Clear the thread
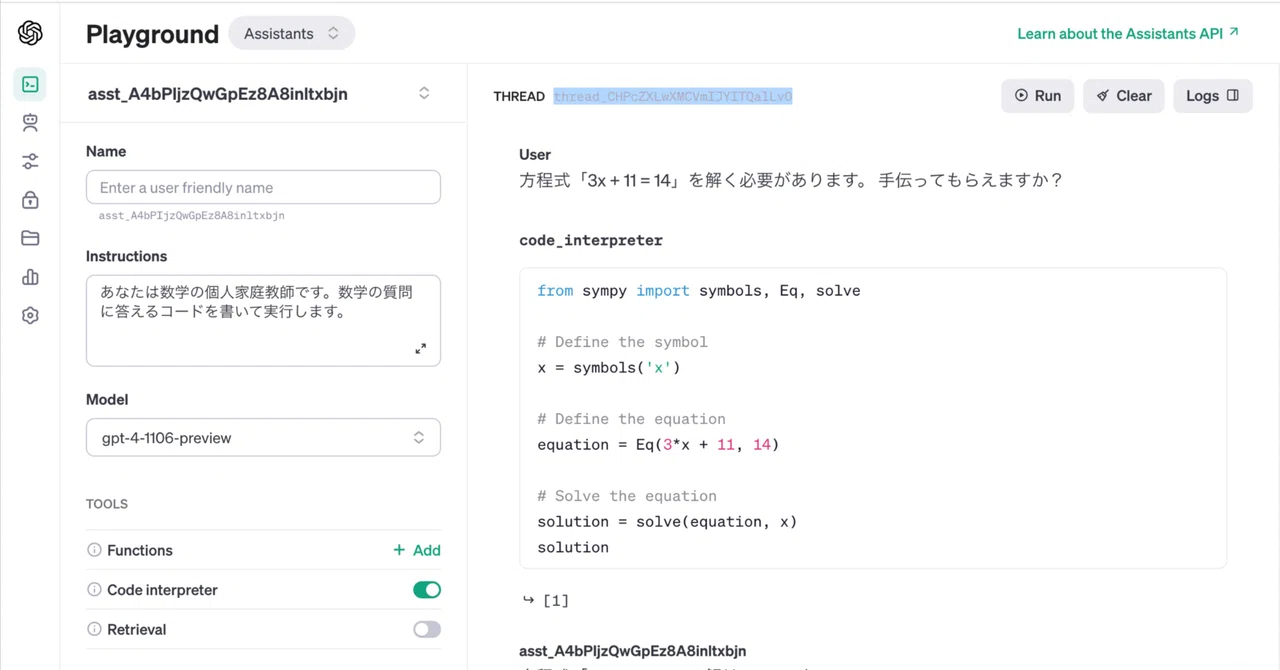1280x670 pixels. point(1124,96)
